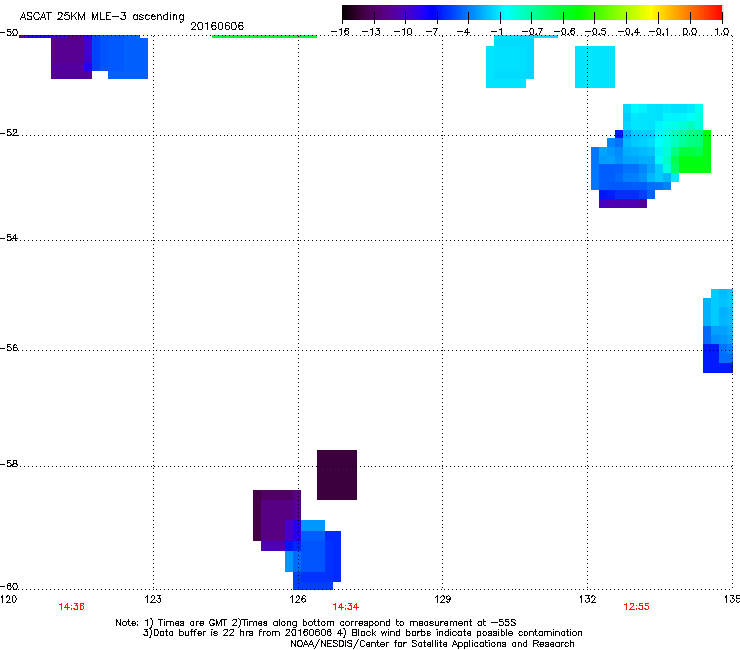
Task: Click the green strip along the top near 126
Action: click(x=264, y=36)
